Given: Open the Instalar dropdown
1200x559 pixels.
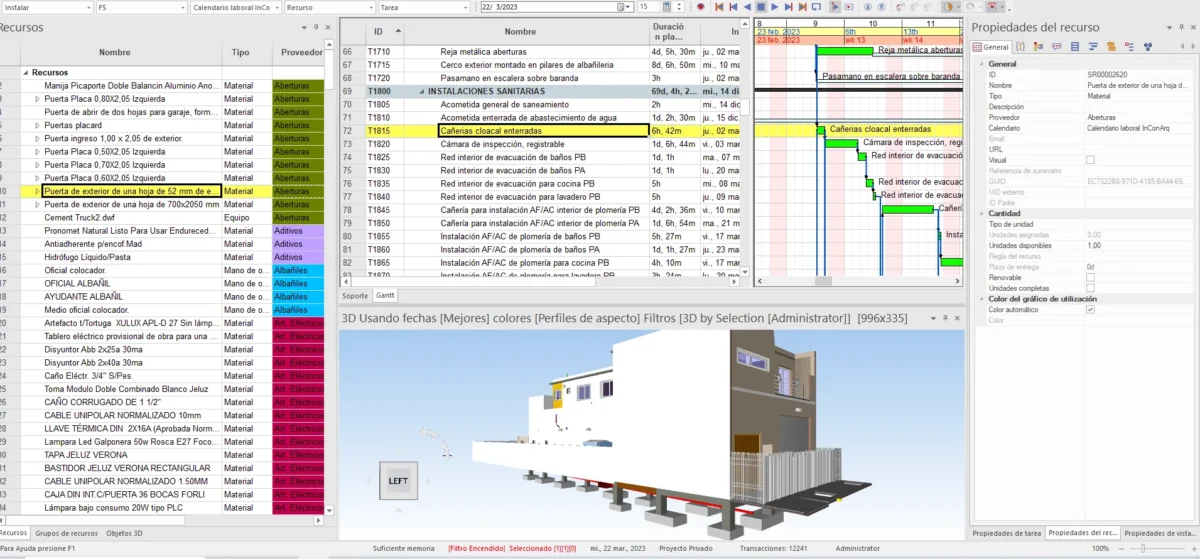Looking at the screenshot, I should click(87, 7).
